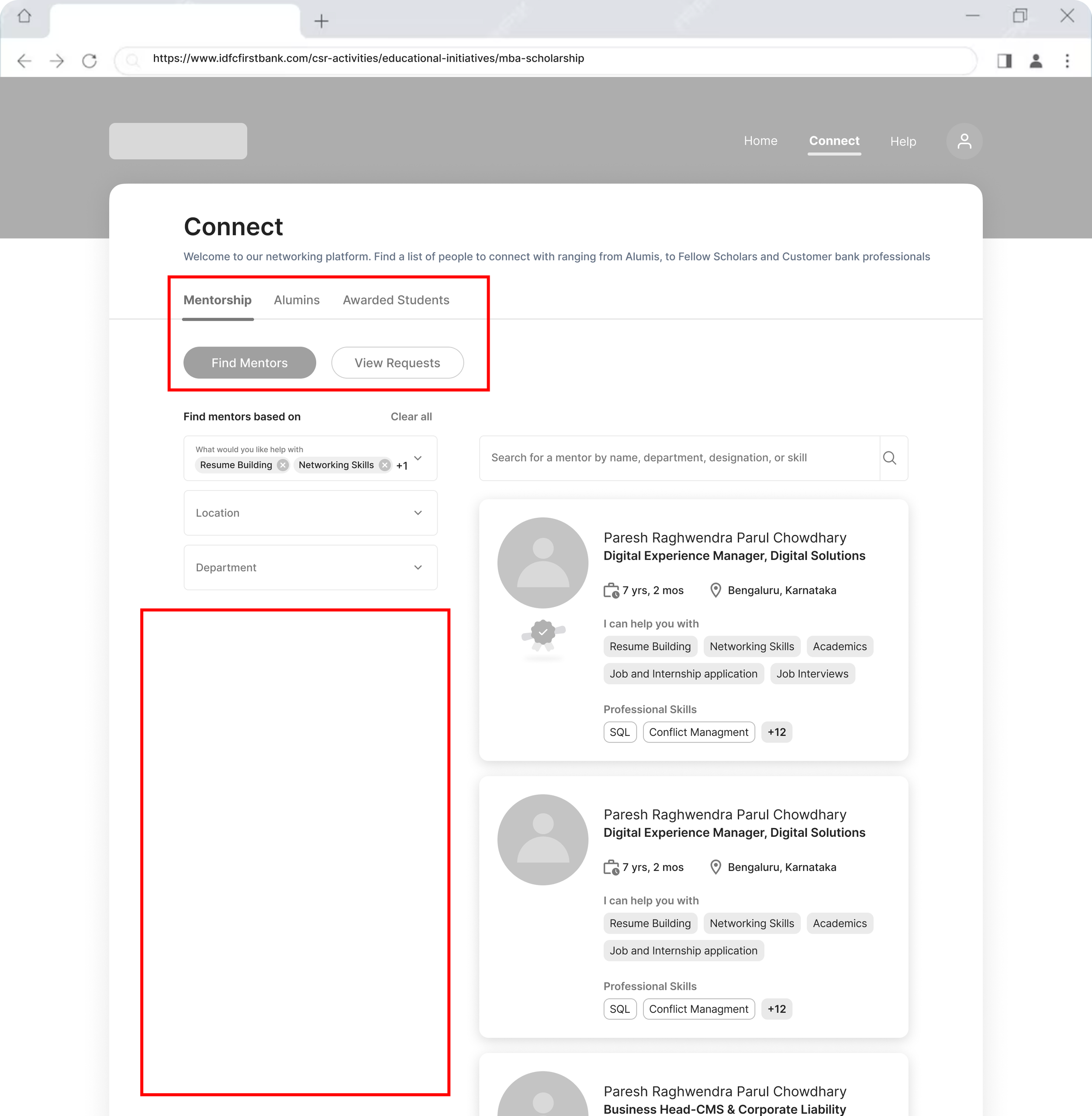
Task: Switch to the Alumins tab
Action: 297,300
